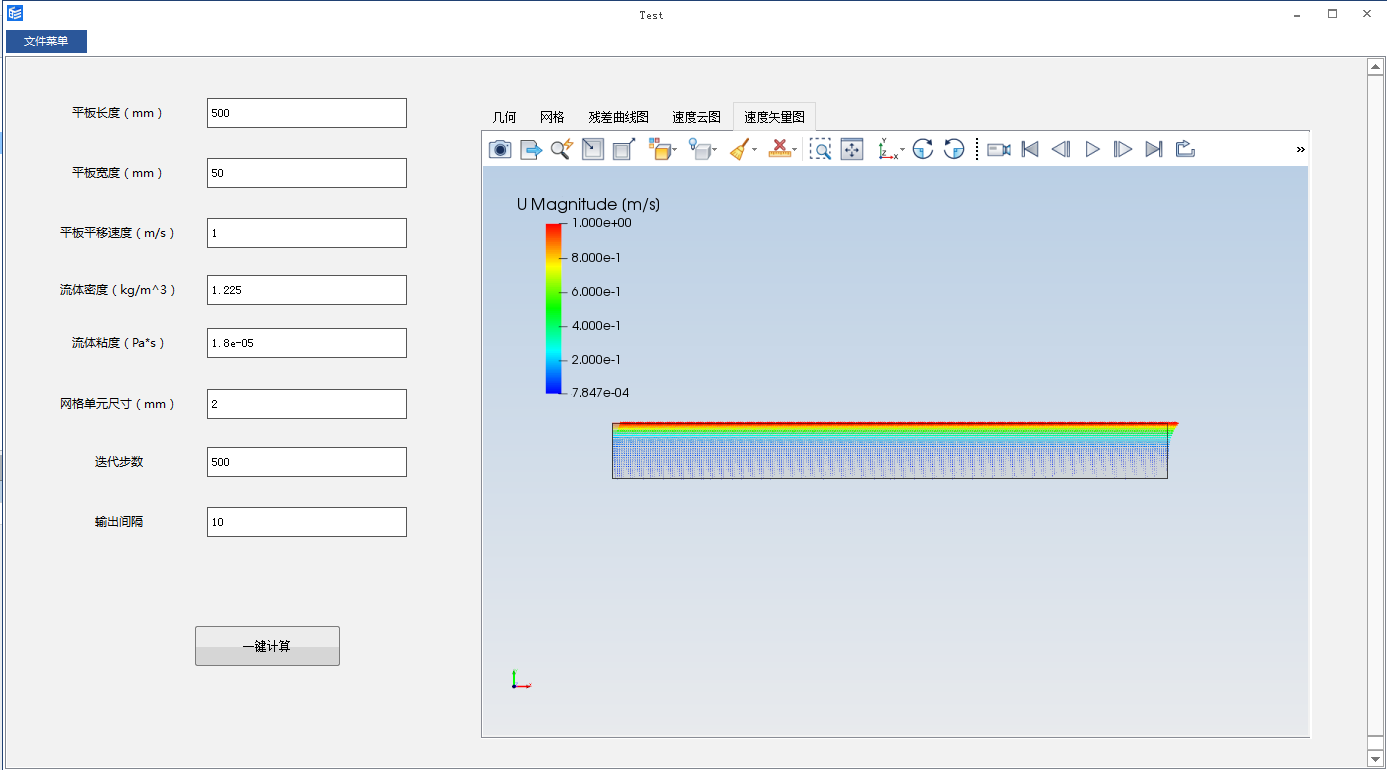This screenshot has height=770, width=1387.
Task: Open the light bulb cube dropdown arrow
Action: pyautogui.click(x=715, y=150)
